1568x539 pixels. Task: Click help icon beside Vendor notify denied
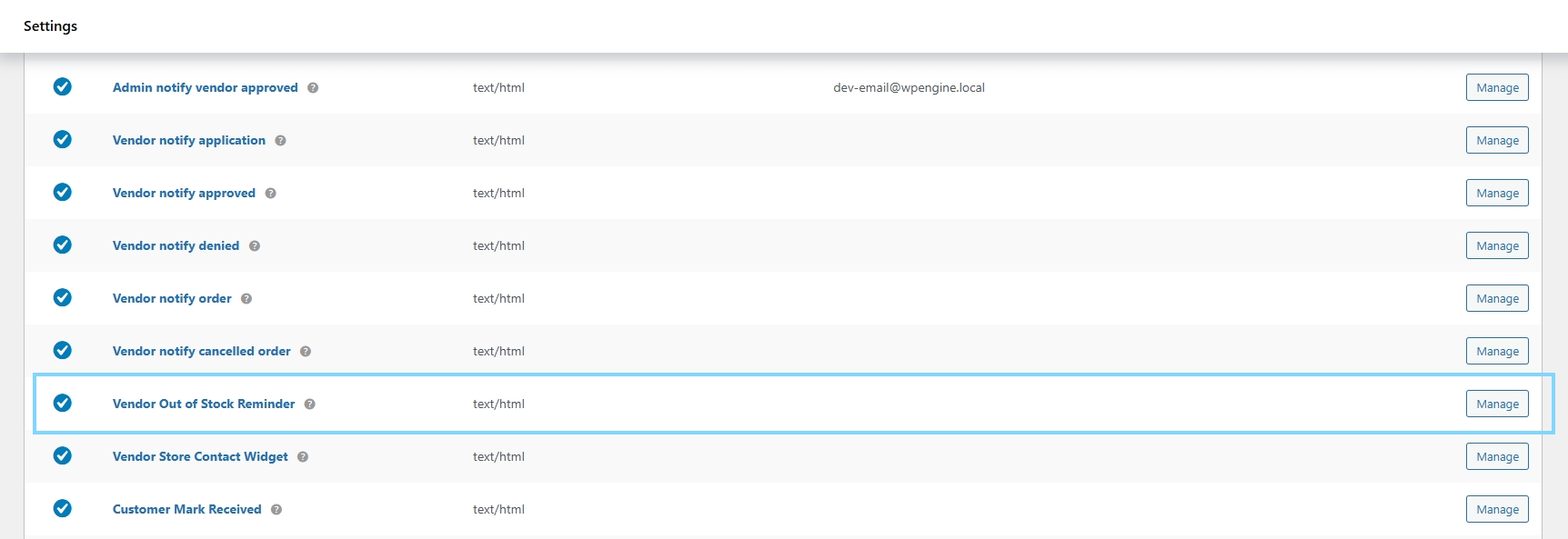pyautogui.click(x=255, y=246)
